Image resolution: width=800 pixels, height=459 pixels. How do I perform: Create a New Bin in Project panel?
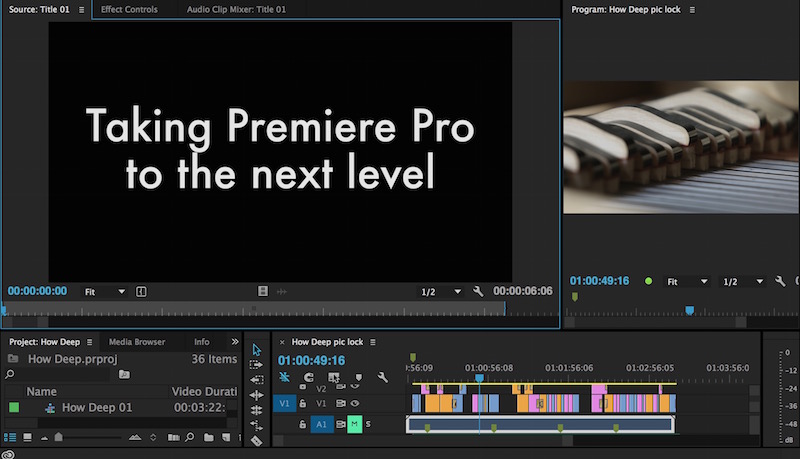pos(209,437)
